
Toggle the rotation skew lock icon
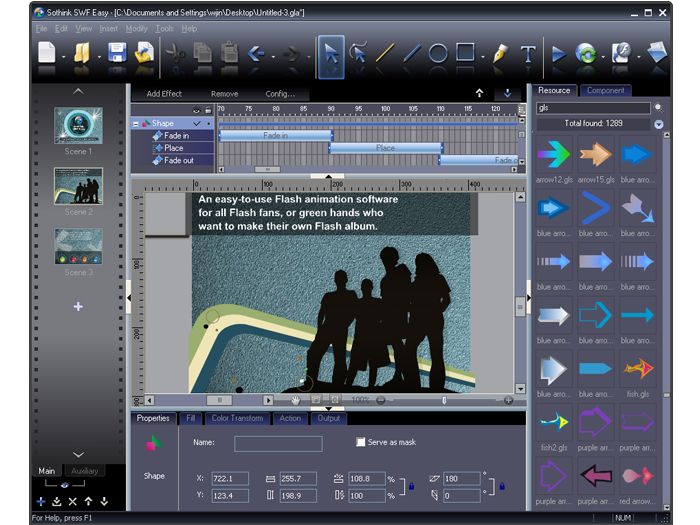click(502, 486)
